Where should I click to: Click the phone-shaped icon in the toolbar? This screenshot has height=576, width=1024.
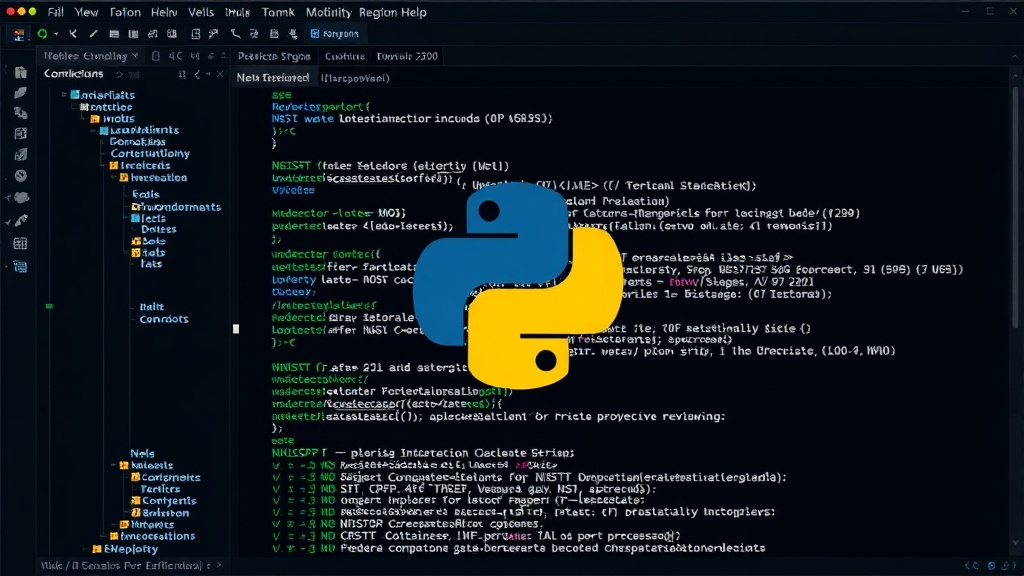[x=235, y=33]
